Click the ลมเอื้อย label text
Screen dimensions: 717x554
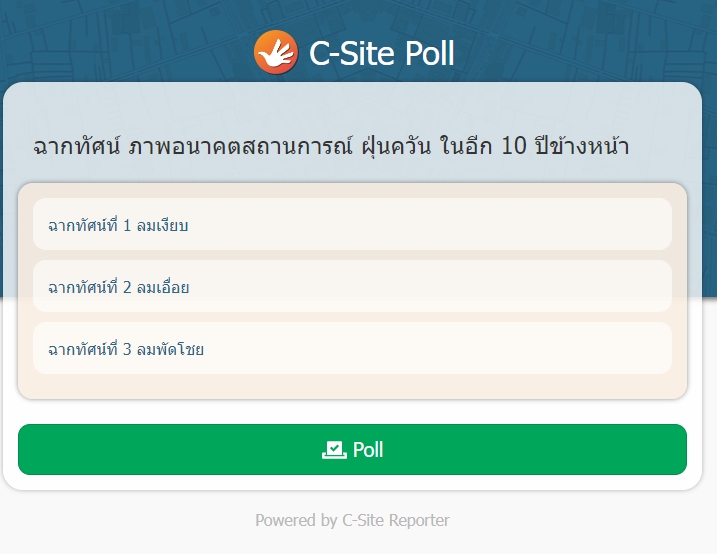pos(163,287)
